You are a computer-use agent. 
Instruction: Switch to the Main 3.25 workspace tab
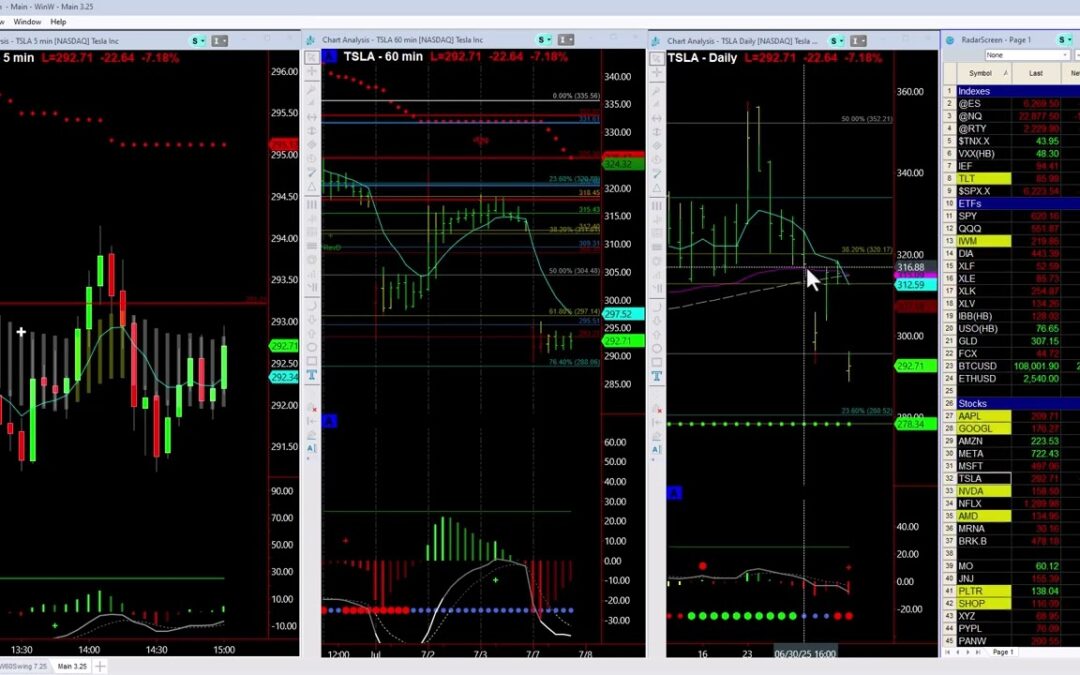72,666
